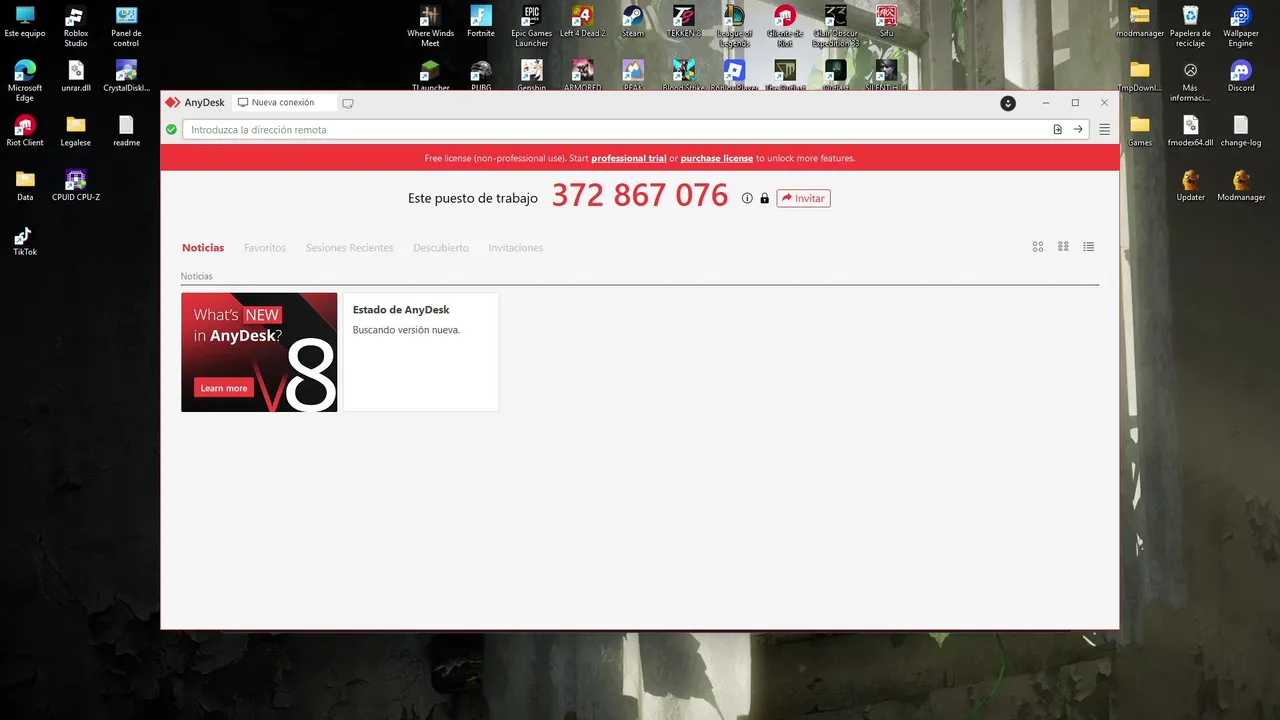Open the new session monitor icon tab
The height and width of the screenshot is (720, 1280).
click(348, 103)
